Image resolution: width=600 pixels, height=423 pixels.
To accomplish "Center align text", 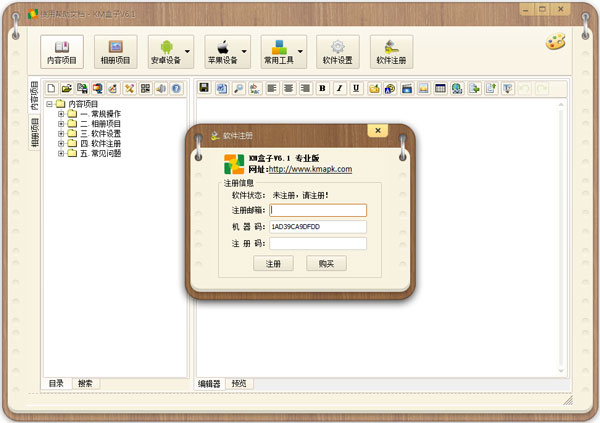I will 289,88.
